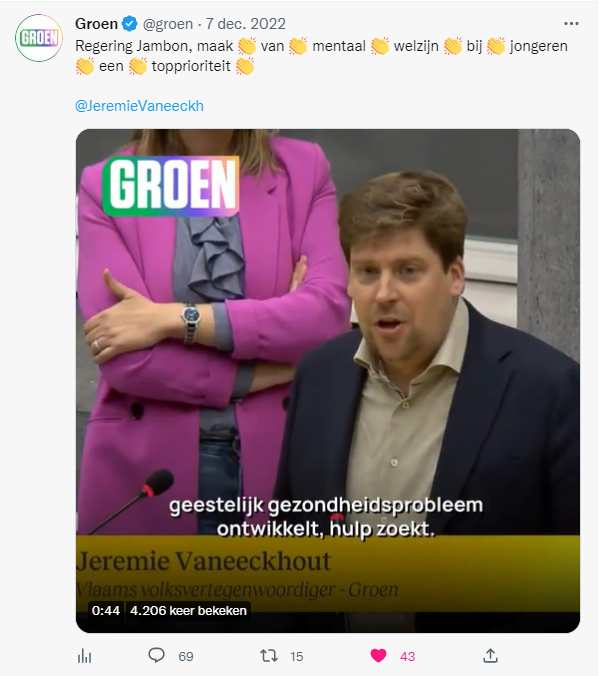Click the 4.206 keer bekeken view count
The image size is (604, 676).
[188, 610]
